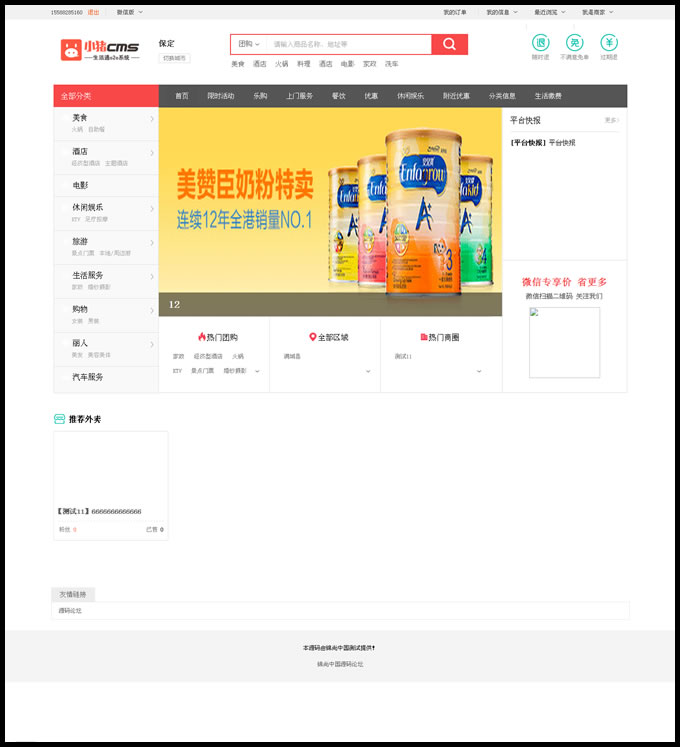
Task: Click 更多 next to 平台快报
Action: 611,120
